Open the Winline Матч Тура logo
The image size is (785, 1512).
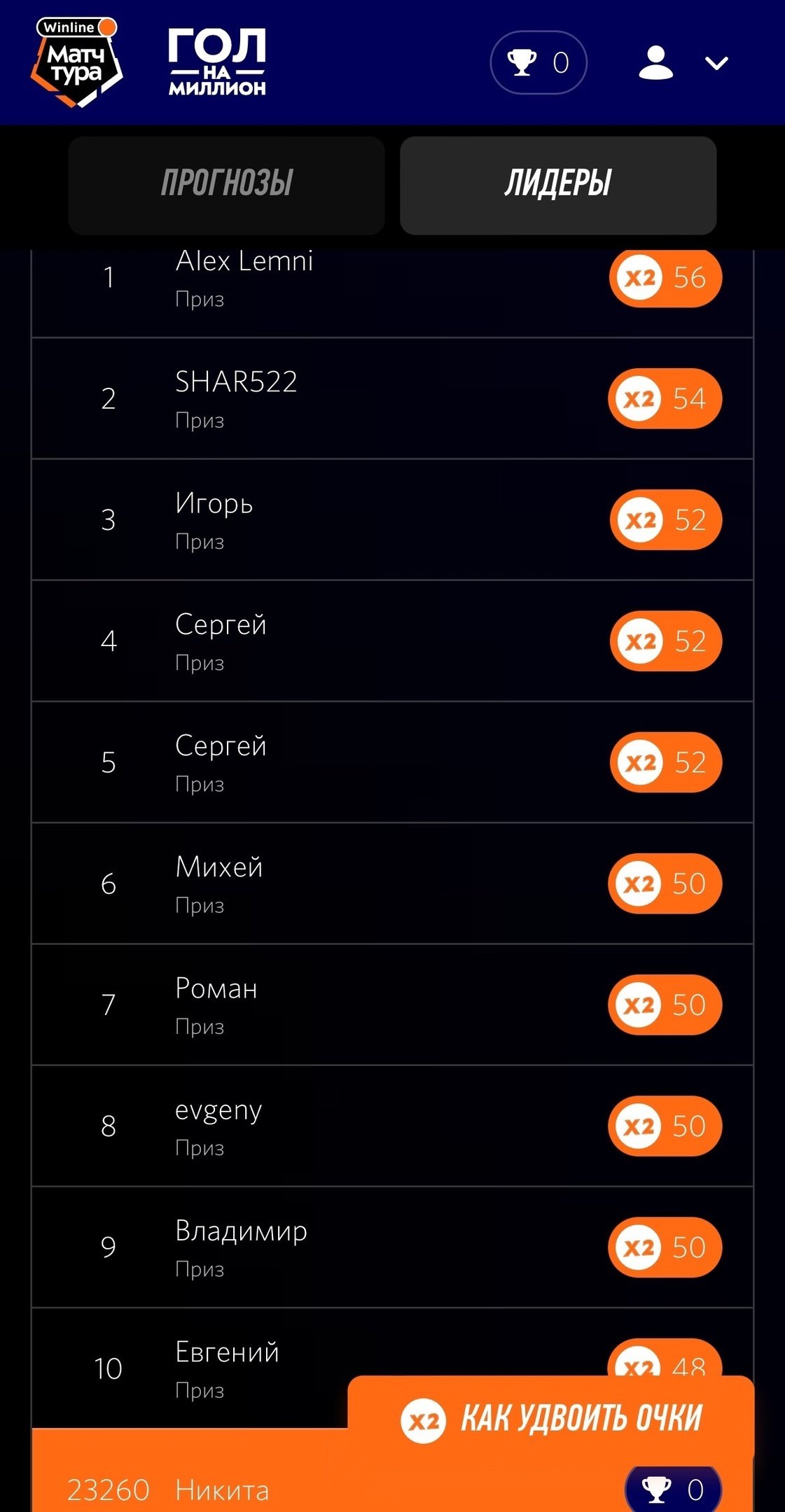pyautogui.click(x=77, y=63)
